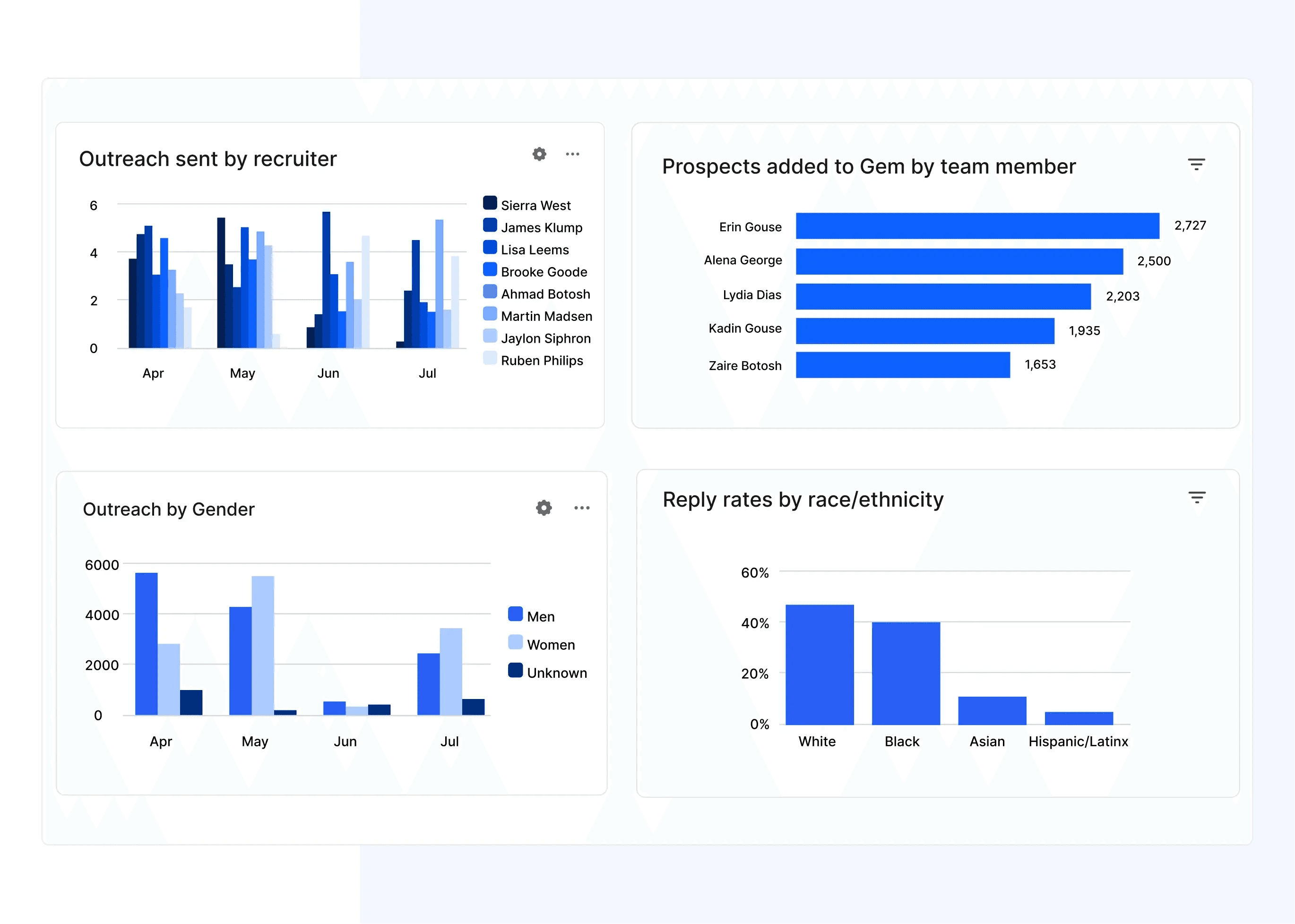Image resolution: width=1295 pixels, height=924 pixels.
Task: Click filter icon on Reply rates by race/ethnicity
Action: pos(1197,499)
